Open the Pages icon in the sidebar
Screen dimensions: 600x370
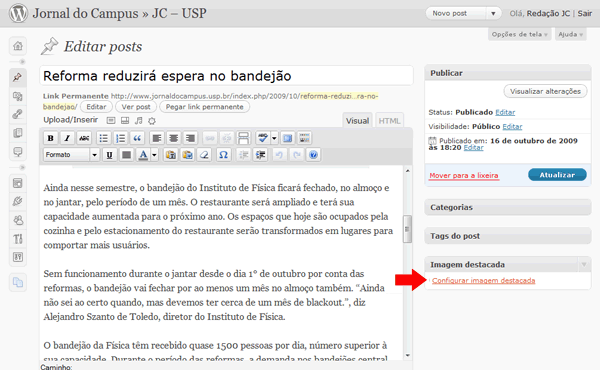click(x=18, y=133)
